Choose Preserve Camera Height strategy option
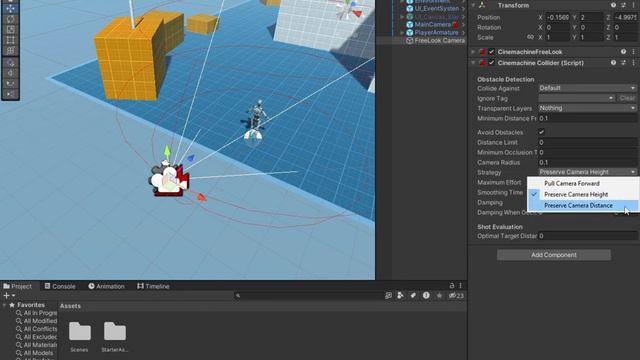The height and width of the screenshot is (360, 640). tap(583, 195)
